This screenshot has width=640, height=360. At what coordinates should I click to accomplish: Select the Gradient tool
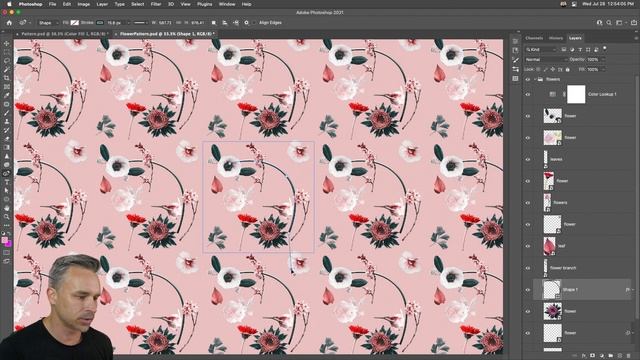[7, 147]
